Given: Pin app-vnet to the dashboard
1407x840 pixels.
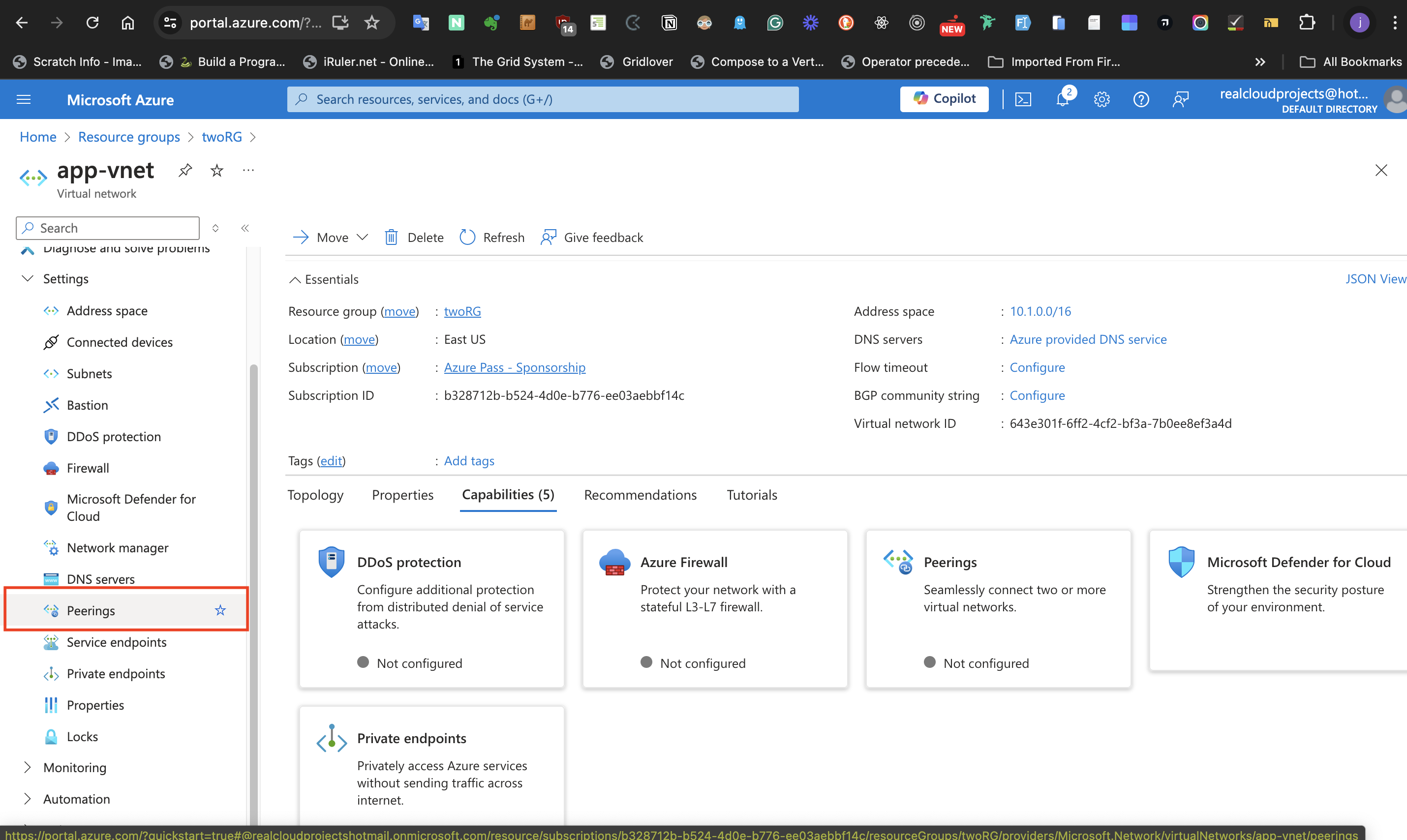Looking at the screenshot, I should 185,170.
